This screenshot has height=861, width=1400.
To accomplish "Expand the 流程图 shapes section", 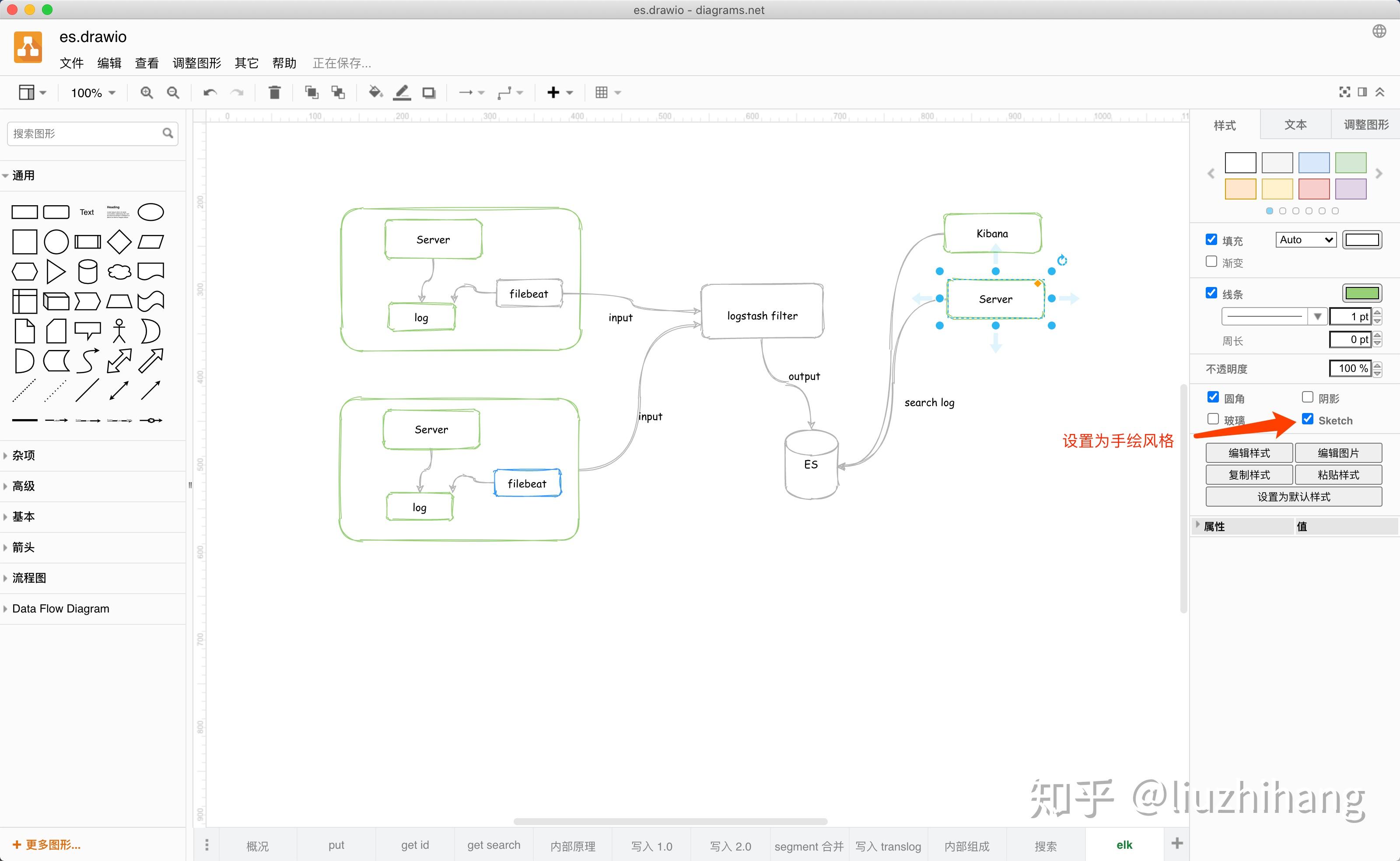I will point(30,577).
